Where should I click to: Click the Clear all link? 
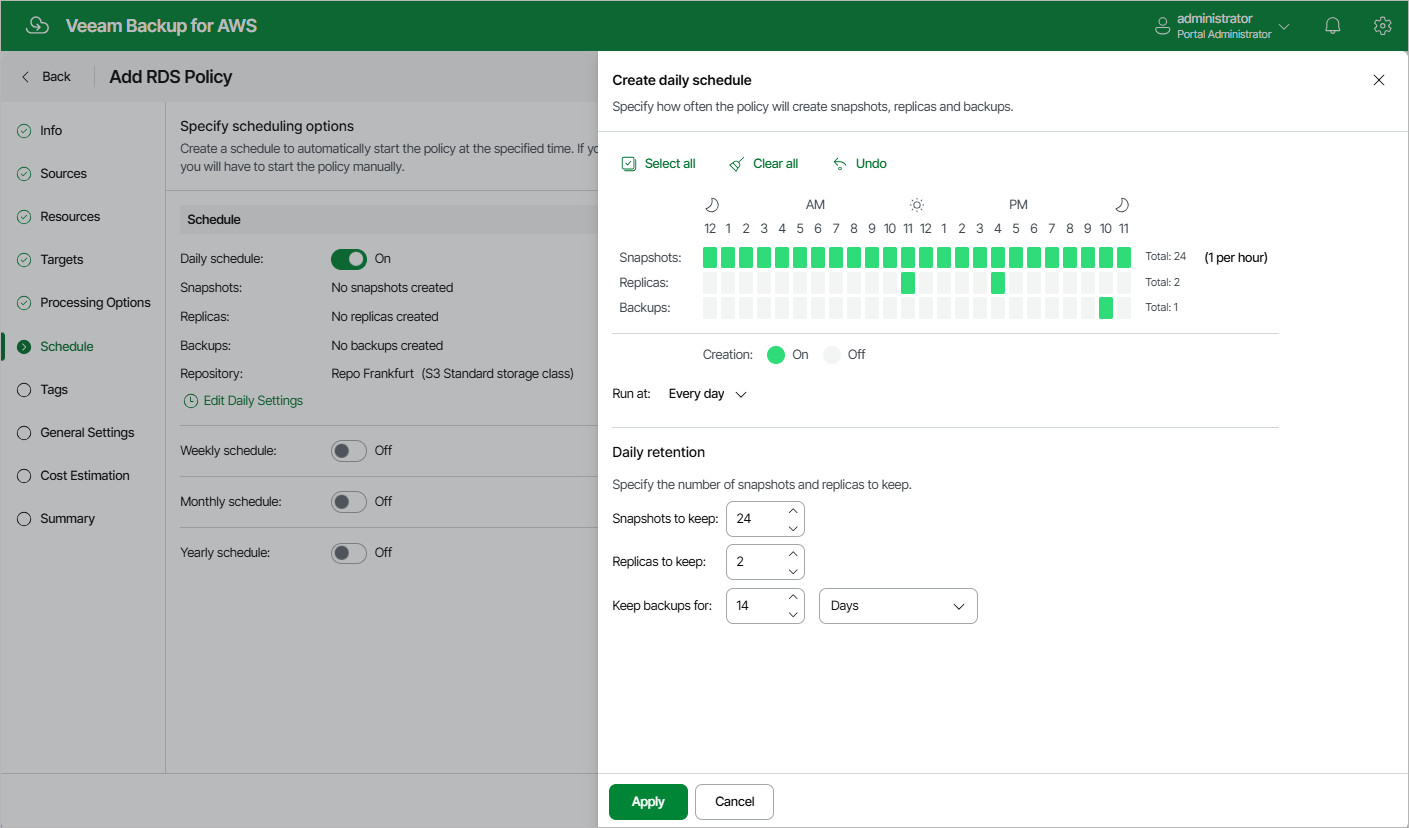776,164
